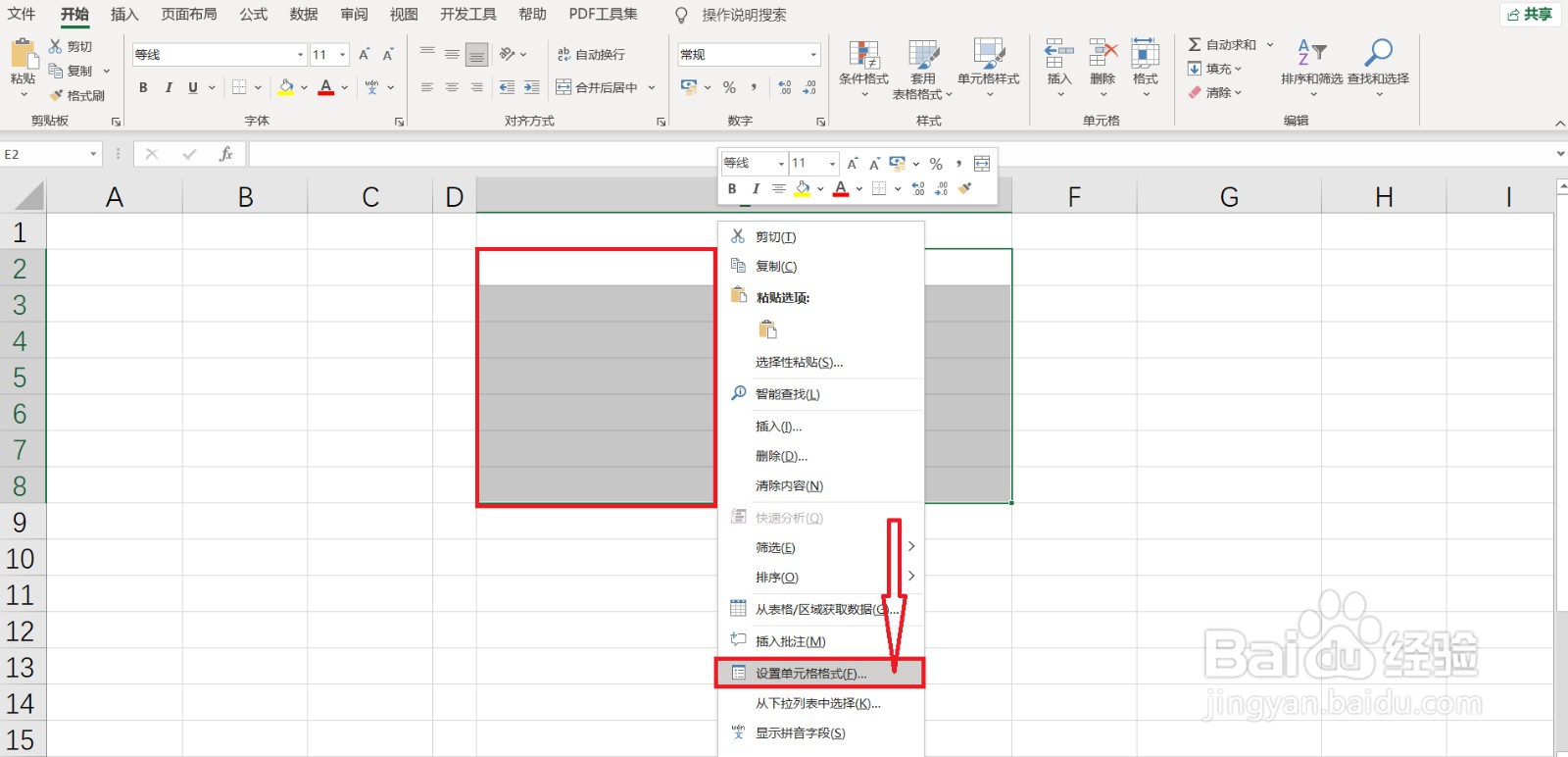
Task: Open the merge and center dropdown arrow
Action: (652, 87)
